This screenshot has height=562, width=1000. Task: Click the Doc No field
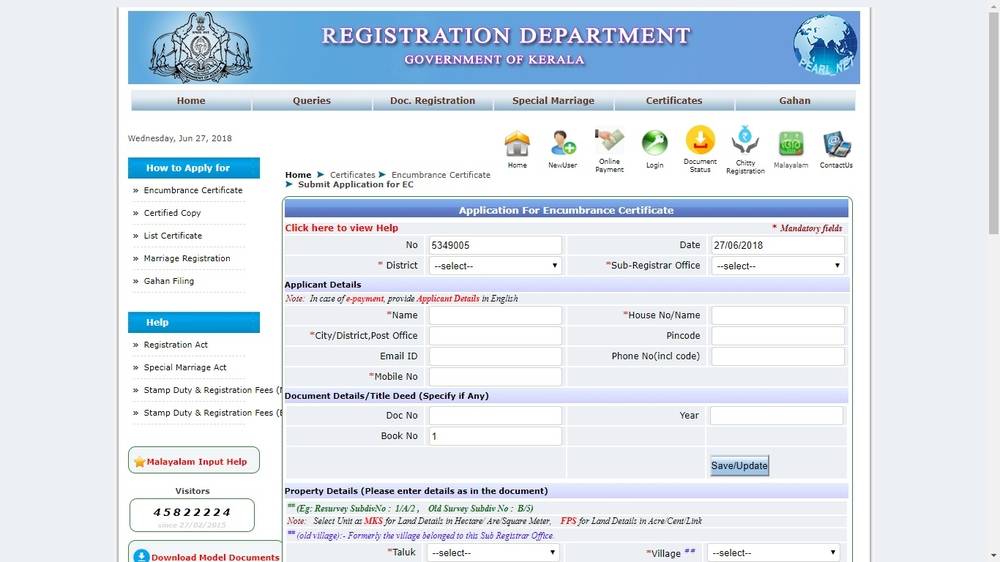(495, 415)
